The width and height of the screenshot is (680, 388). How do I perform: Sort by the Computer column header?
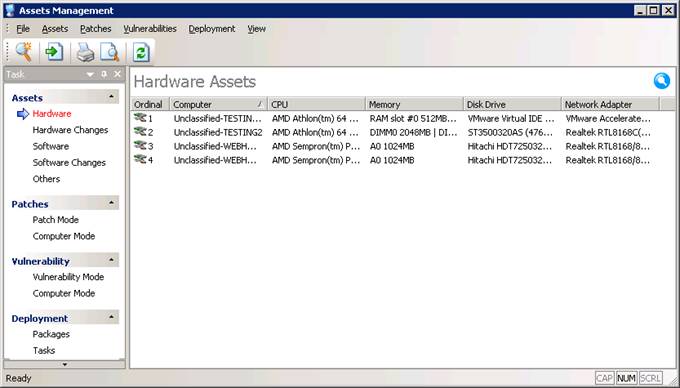tap(218, 104)
